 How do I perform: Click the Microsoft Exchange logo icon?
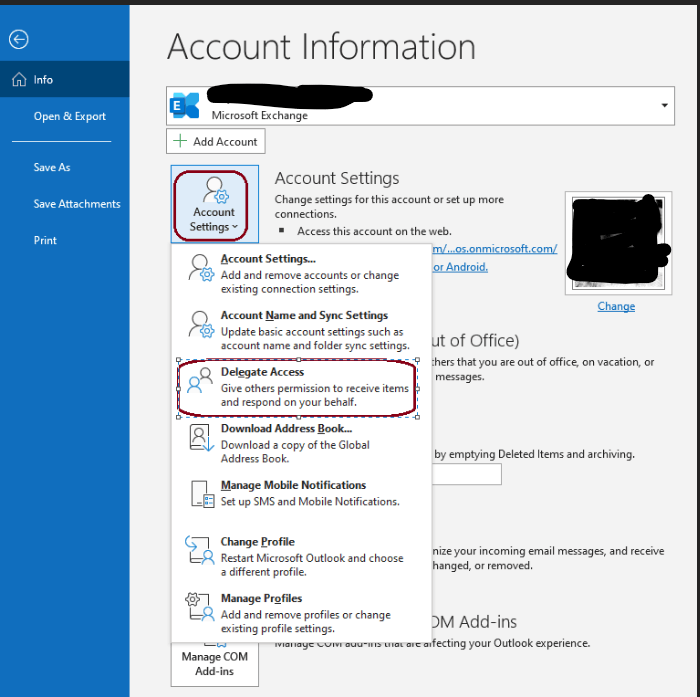pyautogui.click(x=184, y=106)
